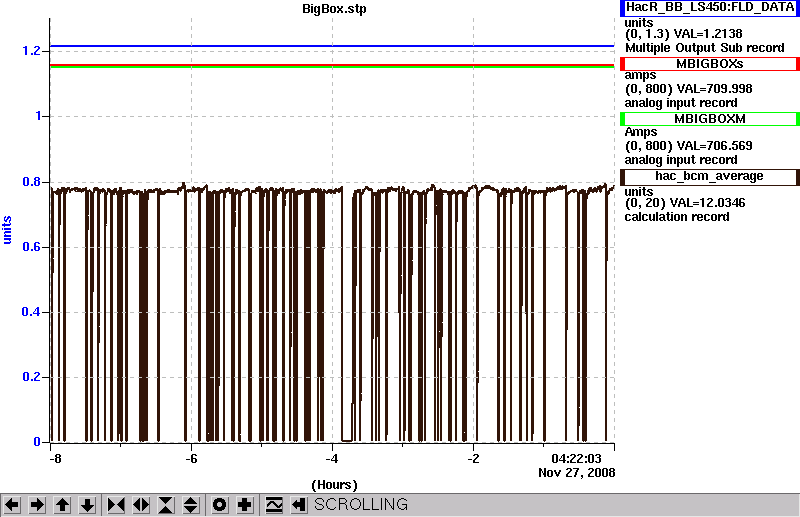Zoom out horizontally with the outward-triangles icon

pos(141,505)
